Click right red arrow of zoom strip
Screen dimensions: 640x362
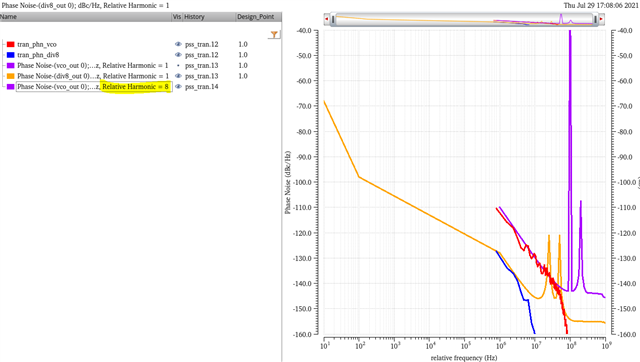point(601,19)
